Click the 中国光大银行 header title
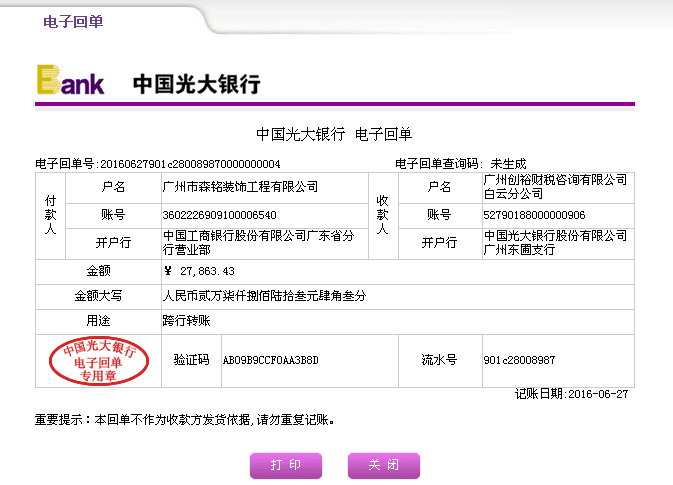673x485 pixels. [197, 84]
